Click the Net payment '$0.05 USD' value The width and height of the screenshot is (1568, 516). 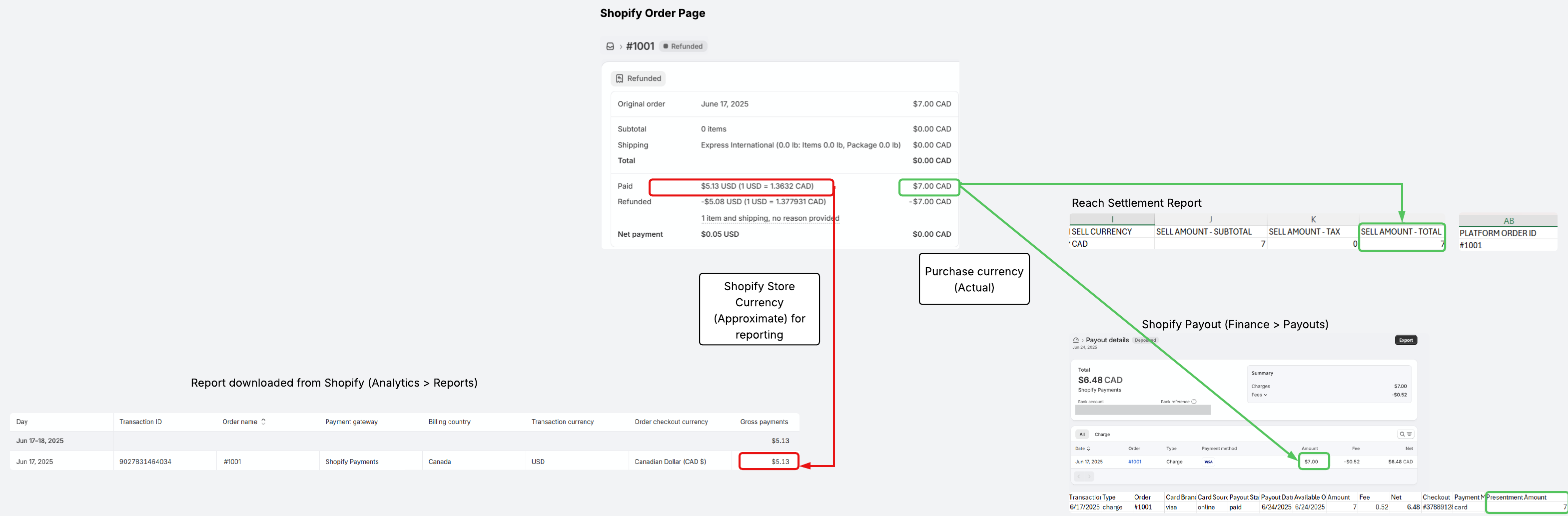pos(720,234)
